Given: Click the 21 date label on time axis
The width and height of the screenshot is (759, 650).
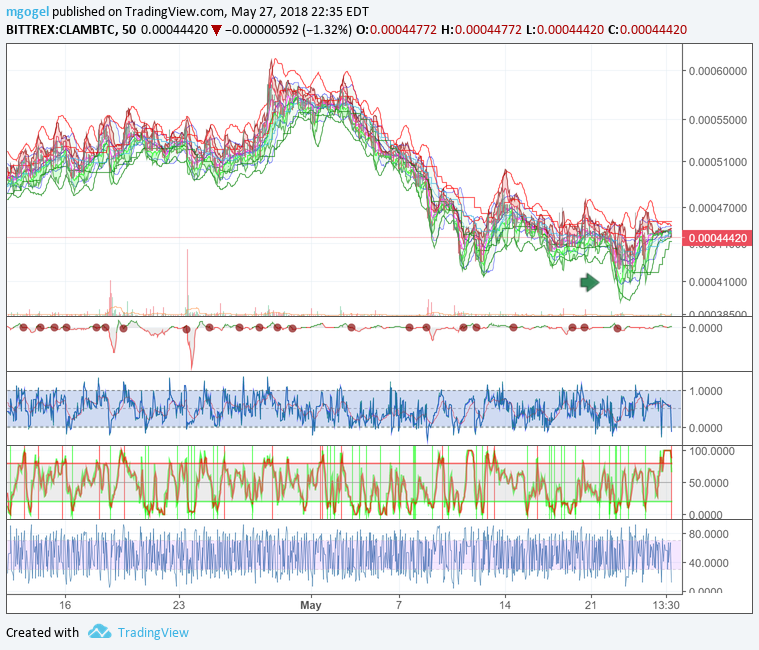Looking at the screenshot, I should 591,605.
